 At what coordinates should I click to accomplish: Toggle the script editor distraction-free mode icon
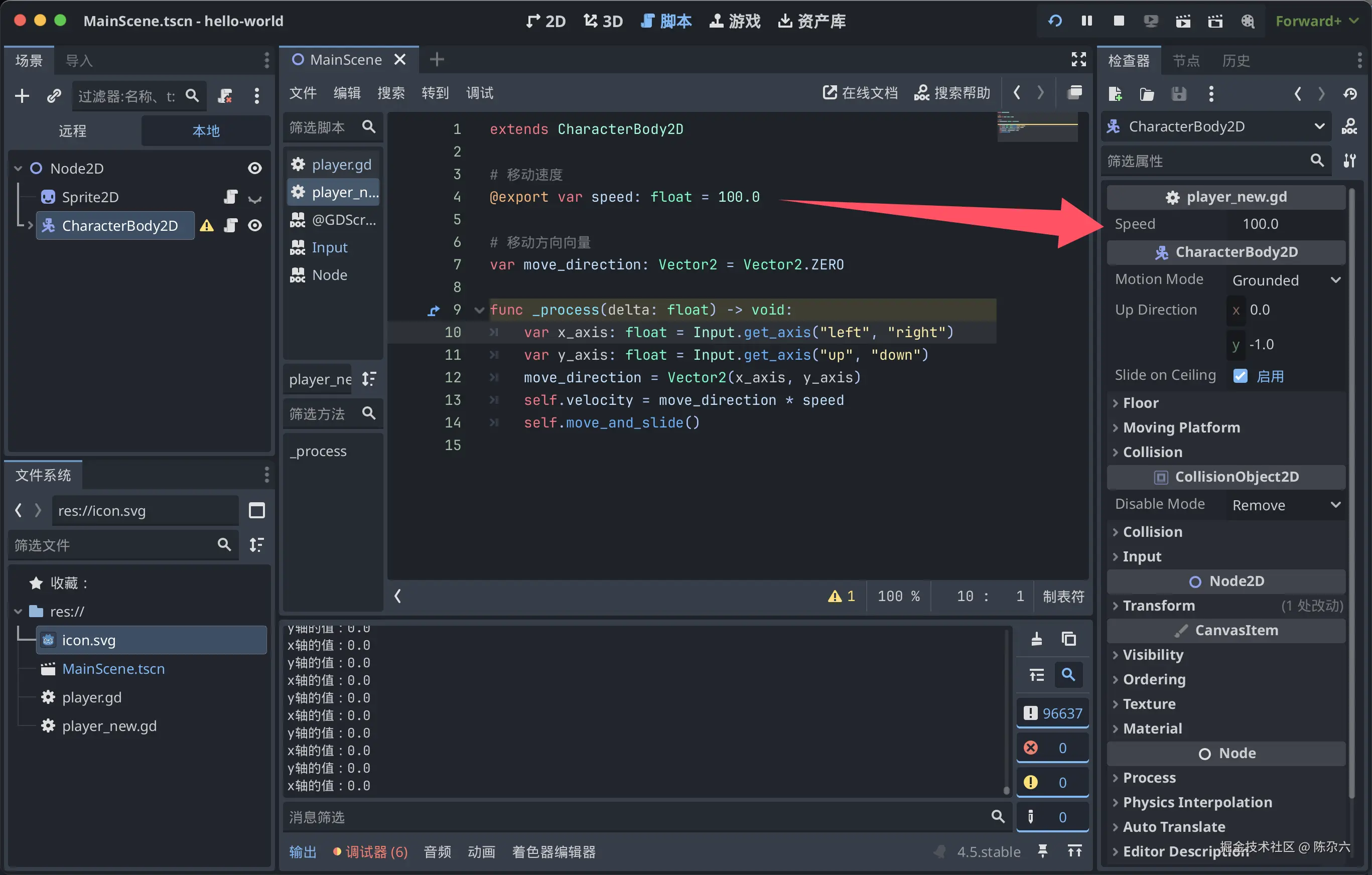1078,59
